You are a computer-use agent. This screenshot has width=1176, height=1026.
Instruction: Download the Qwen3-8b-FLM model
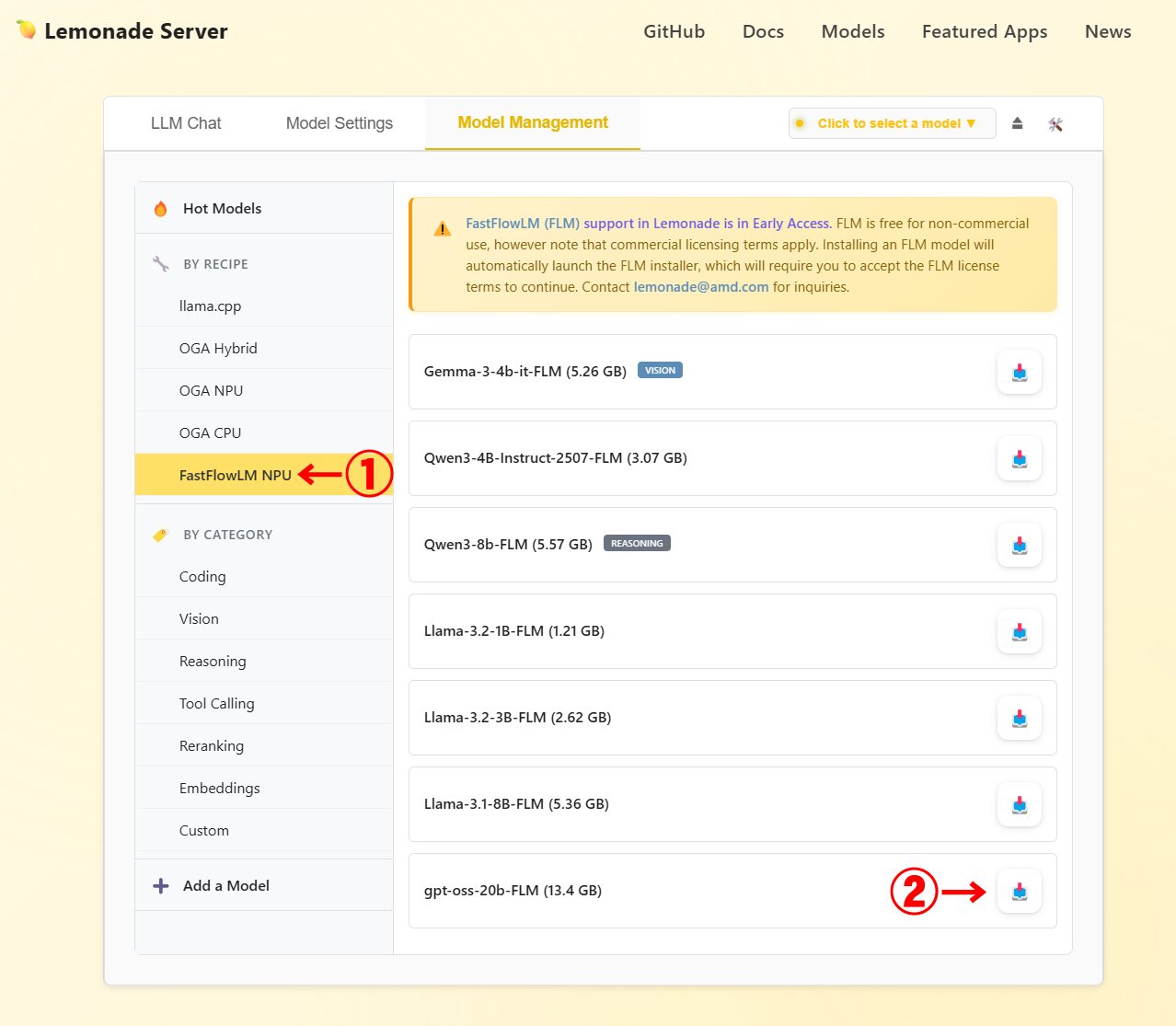1019,544
